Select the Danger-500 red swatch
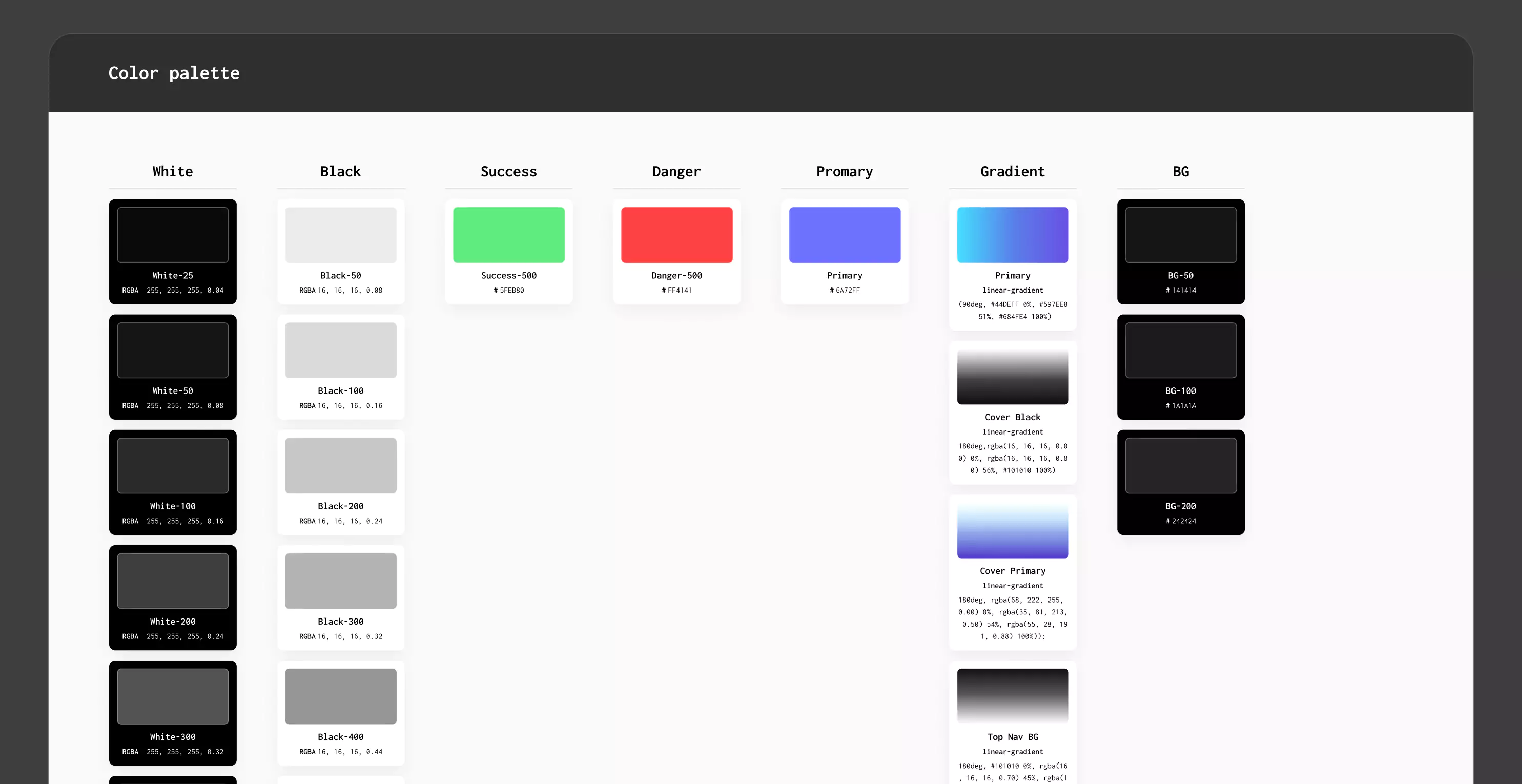 tap(676, 235)
